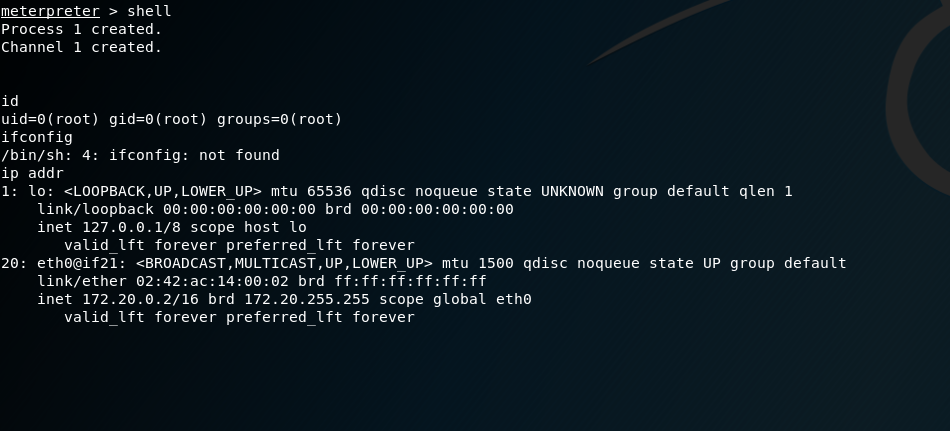
Task: Click the 'ifconfig' command line
Action: (x=37, y=138)
